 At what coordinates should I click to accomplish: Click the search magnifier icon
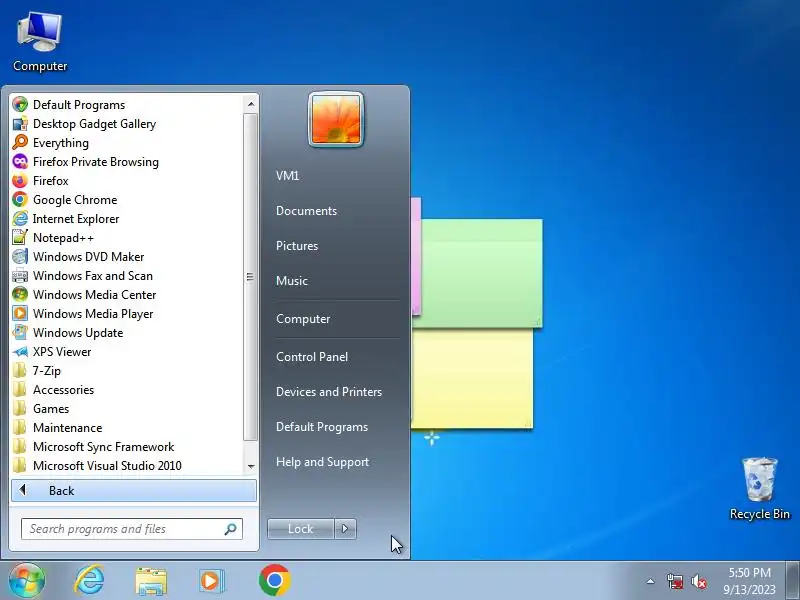(x=231, y=529)
